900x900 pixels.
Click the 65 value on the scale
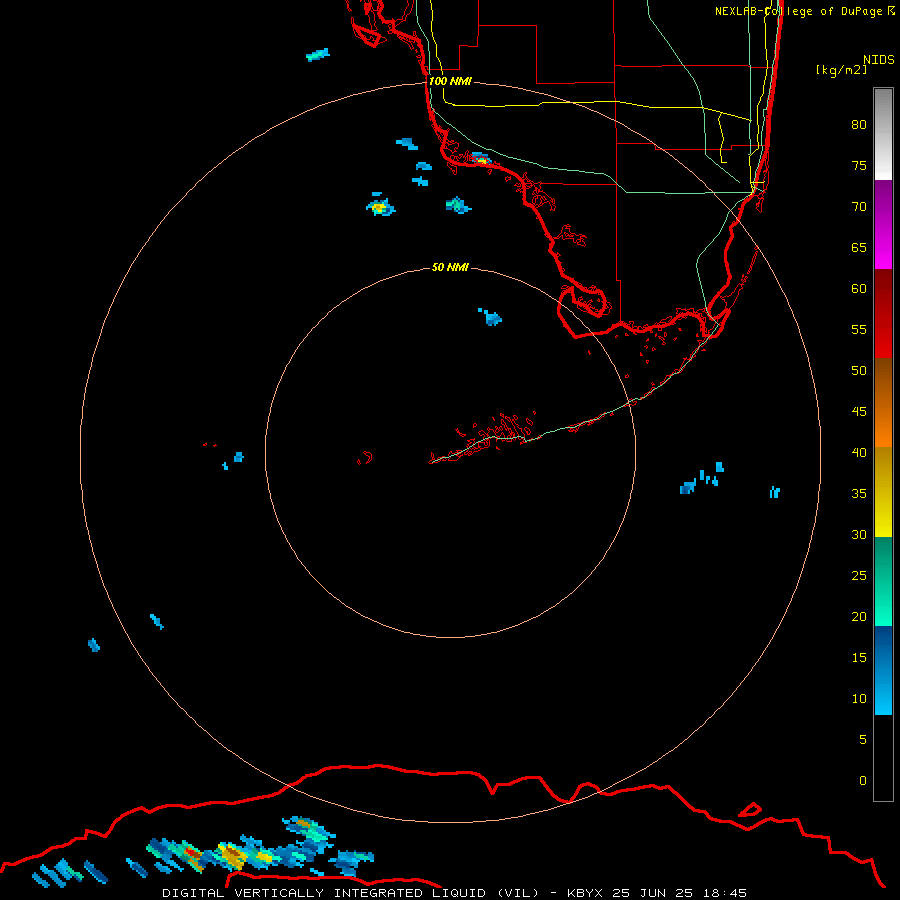click(x=859, y=247)
